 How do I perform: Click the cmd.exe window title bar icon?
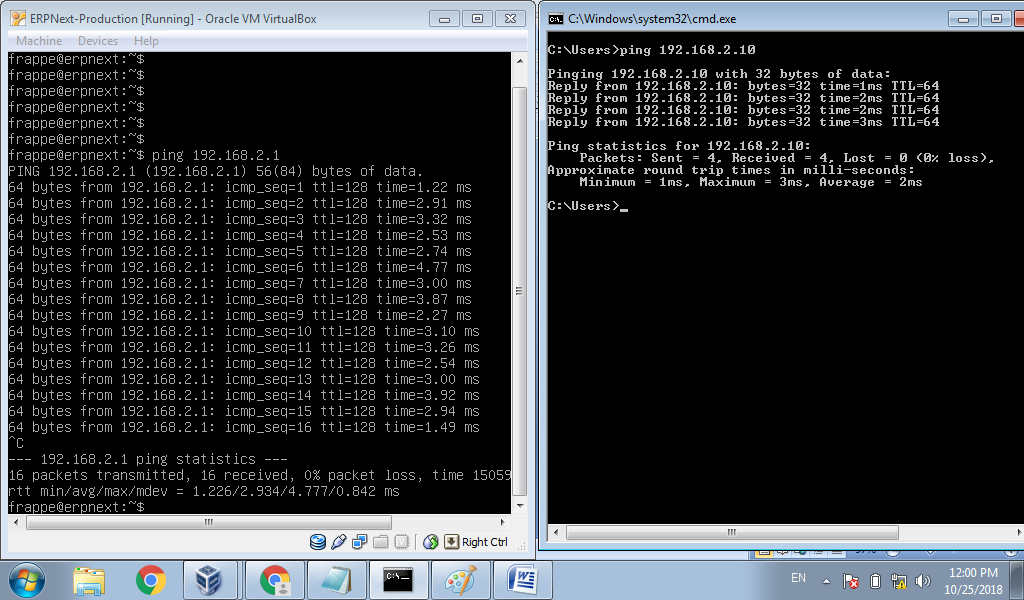point(556,19)
